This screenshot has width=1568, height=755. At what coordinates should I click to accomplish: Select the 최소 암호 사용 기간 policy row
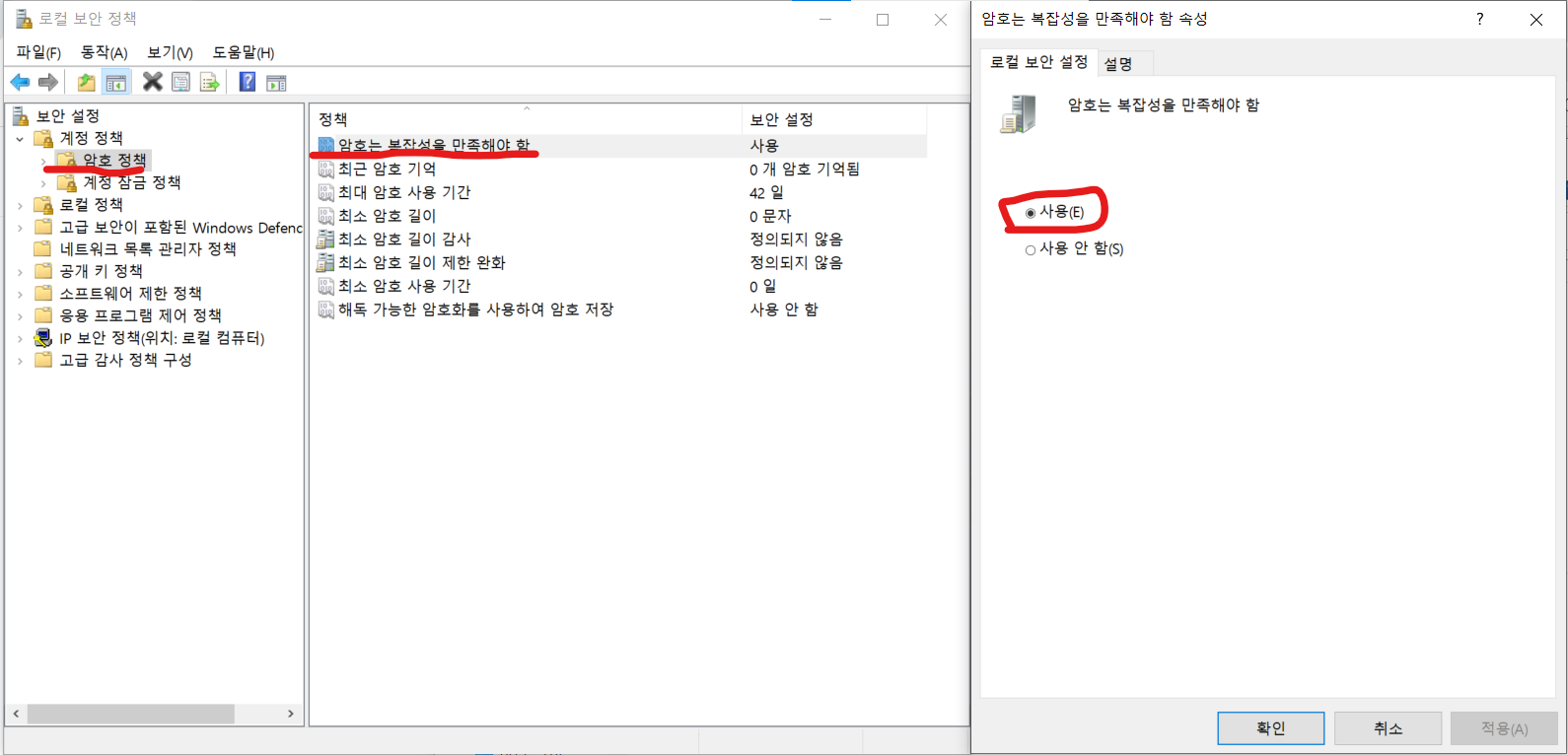pyautogui.click(x=620, y=286)
